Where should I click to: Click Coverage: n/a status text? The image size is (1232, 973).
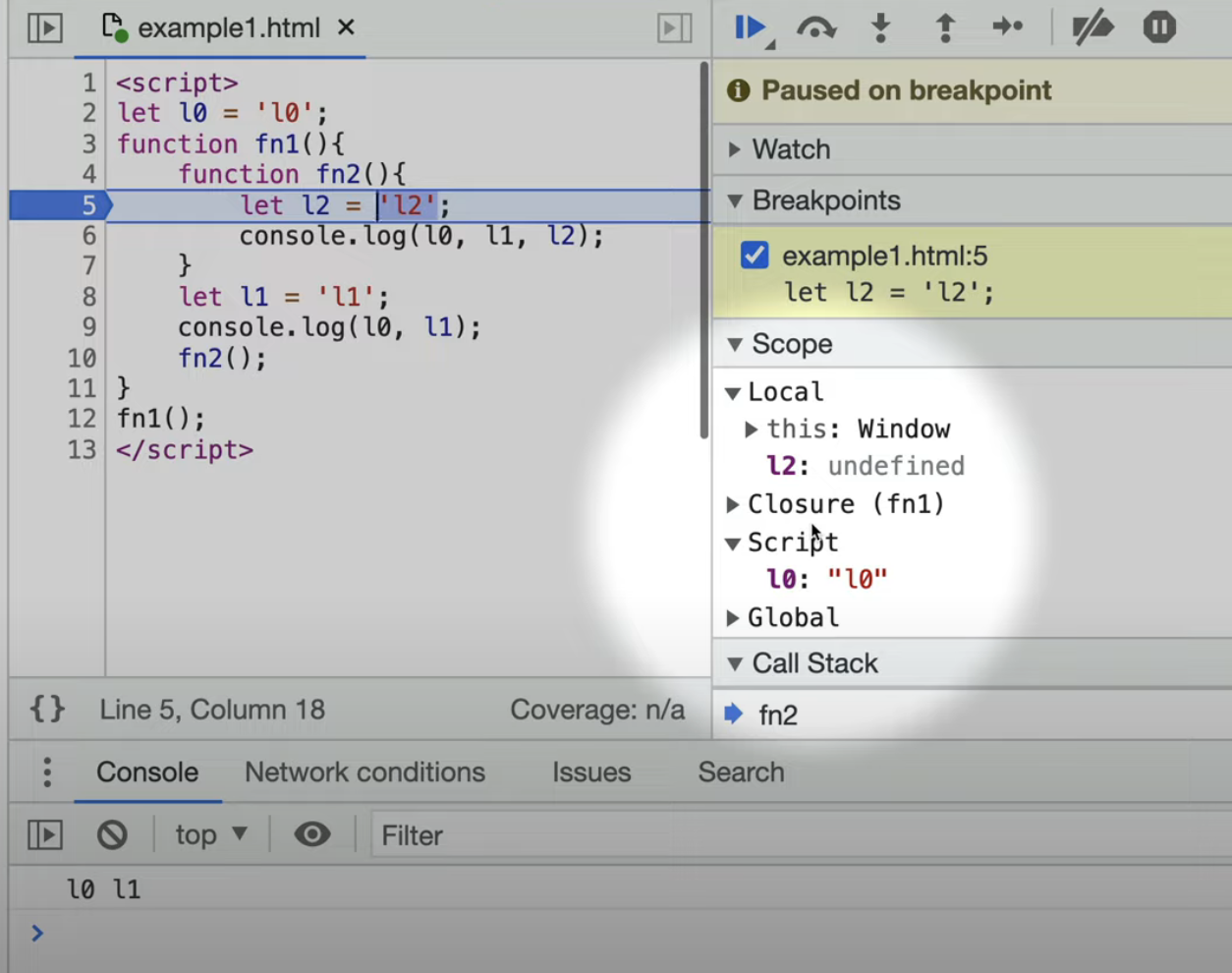597,710
